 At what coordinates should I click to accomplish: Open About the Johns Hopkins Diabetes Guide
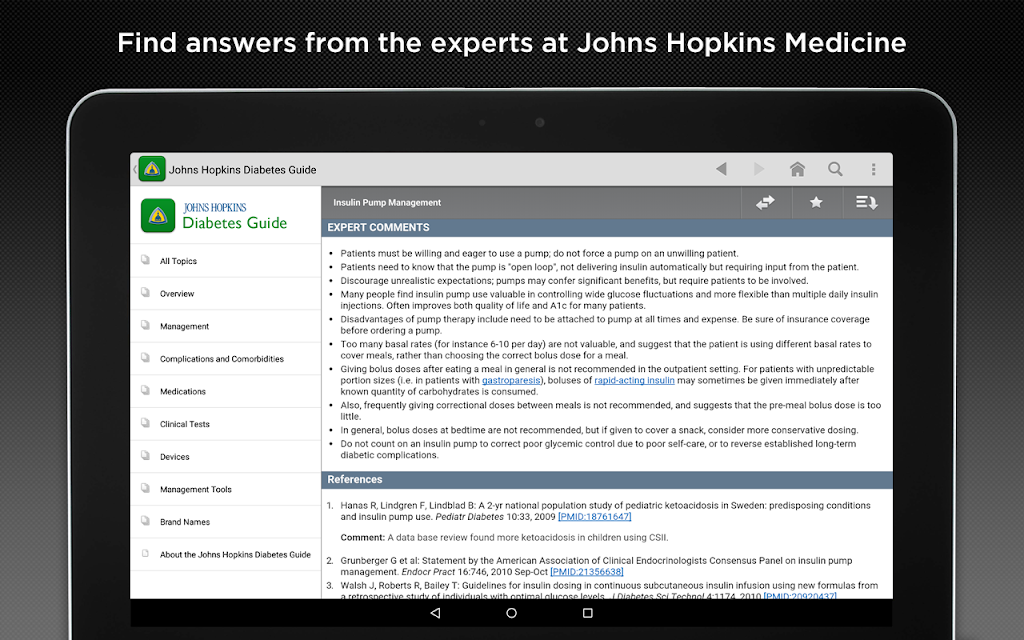(235, 554)
